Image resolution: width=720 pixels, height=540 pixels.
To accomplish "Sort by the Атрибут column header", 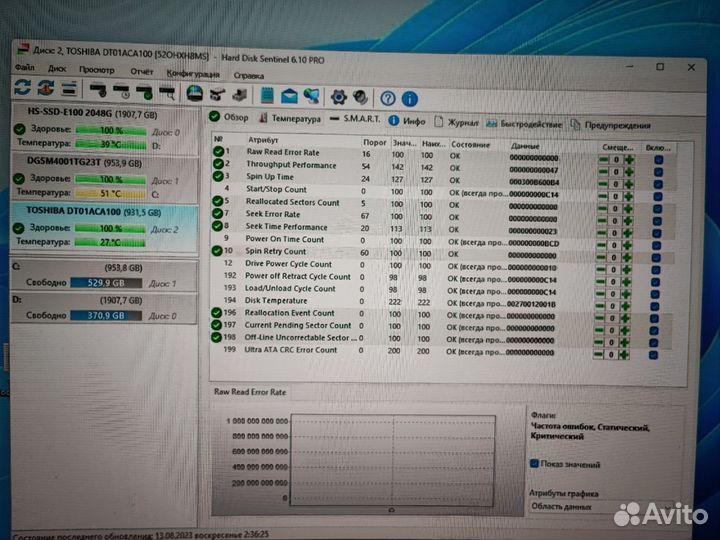I will (x=263, y=140).
